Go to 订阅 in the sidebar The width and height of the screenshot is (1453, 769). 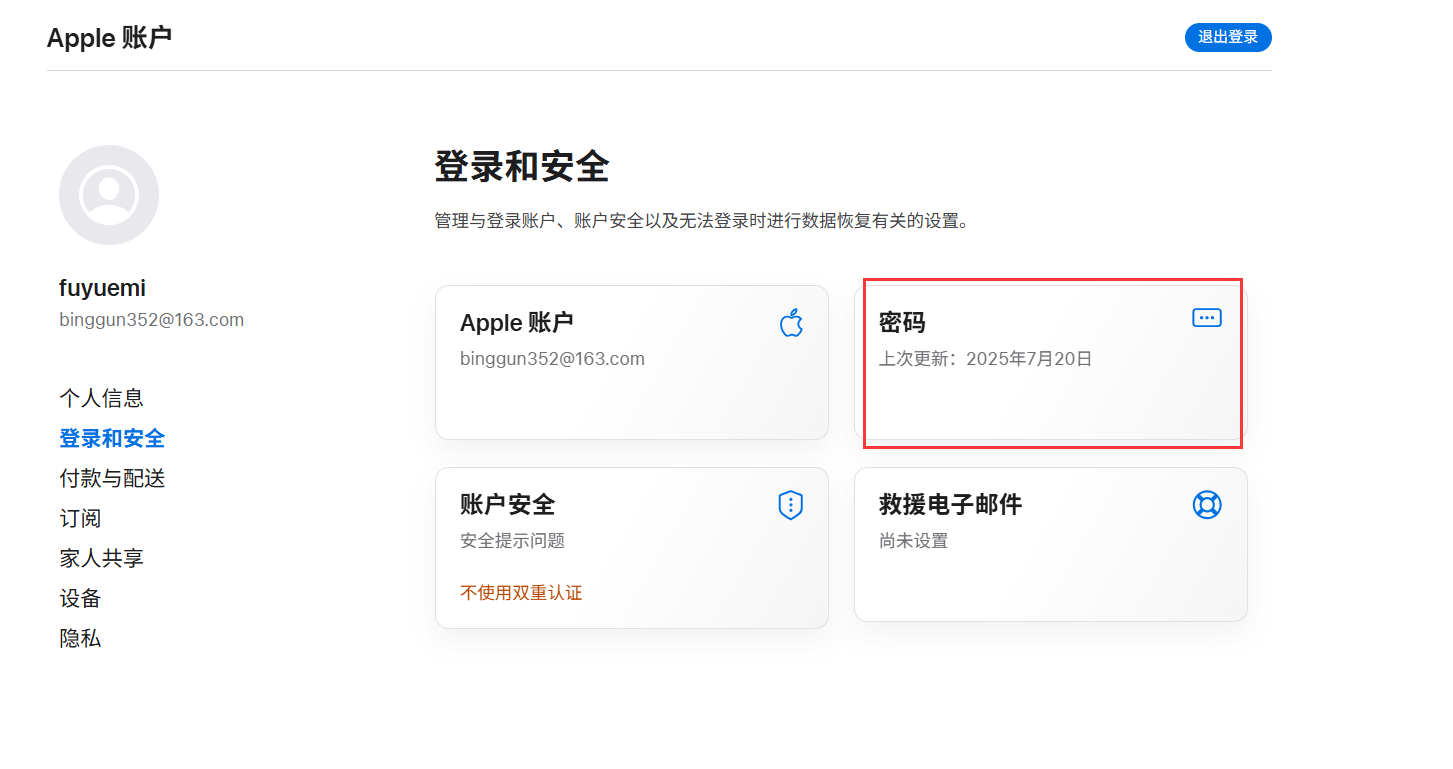pyautogui.click(x=80, y=518)
